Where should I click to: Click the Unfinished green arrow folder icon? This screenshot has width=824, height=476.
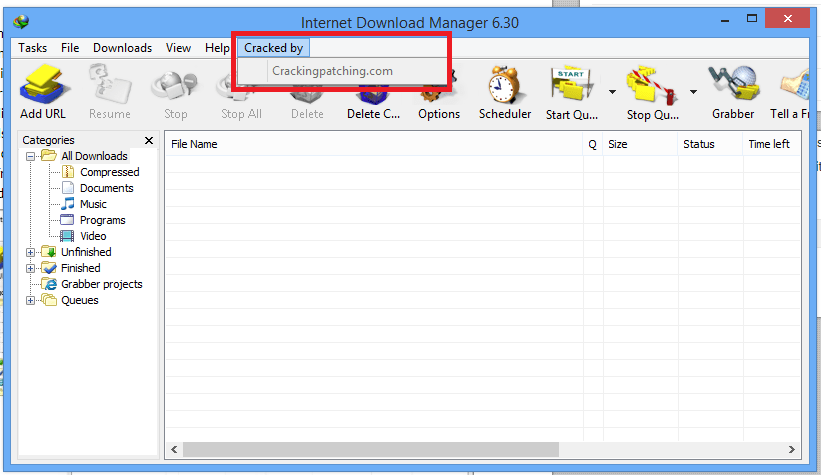coord(49,252)
